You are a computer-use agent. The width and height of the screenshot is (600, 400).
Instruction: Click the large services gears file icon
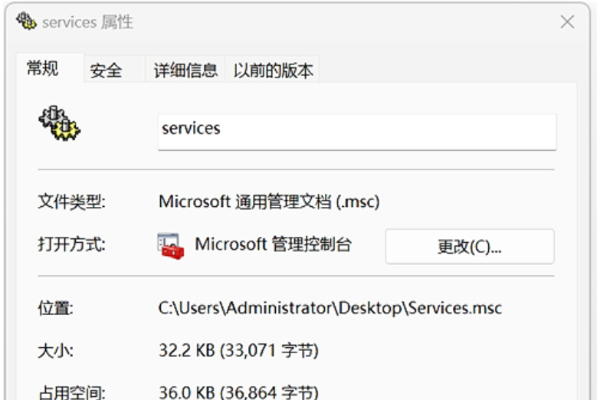60,123
